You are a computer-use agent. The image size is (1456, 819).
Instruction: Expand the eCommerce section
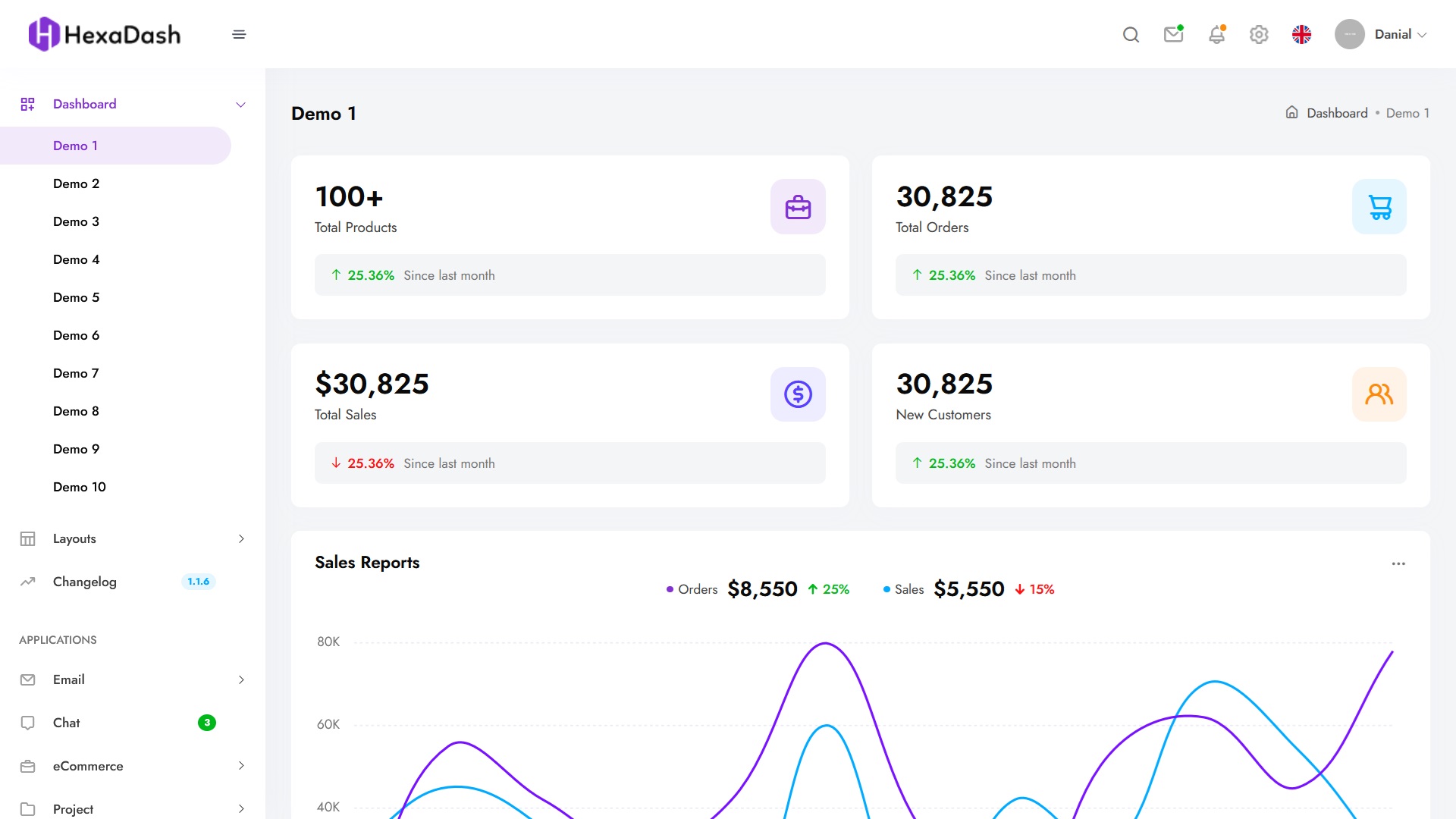(88, 766)
